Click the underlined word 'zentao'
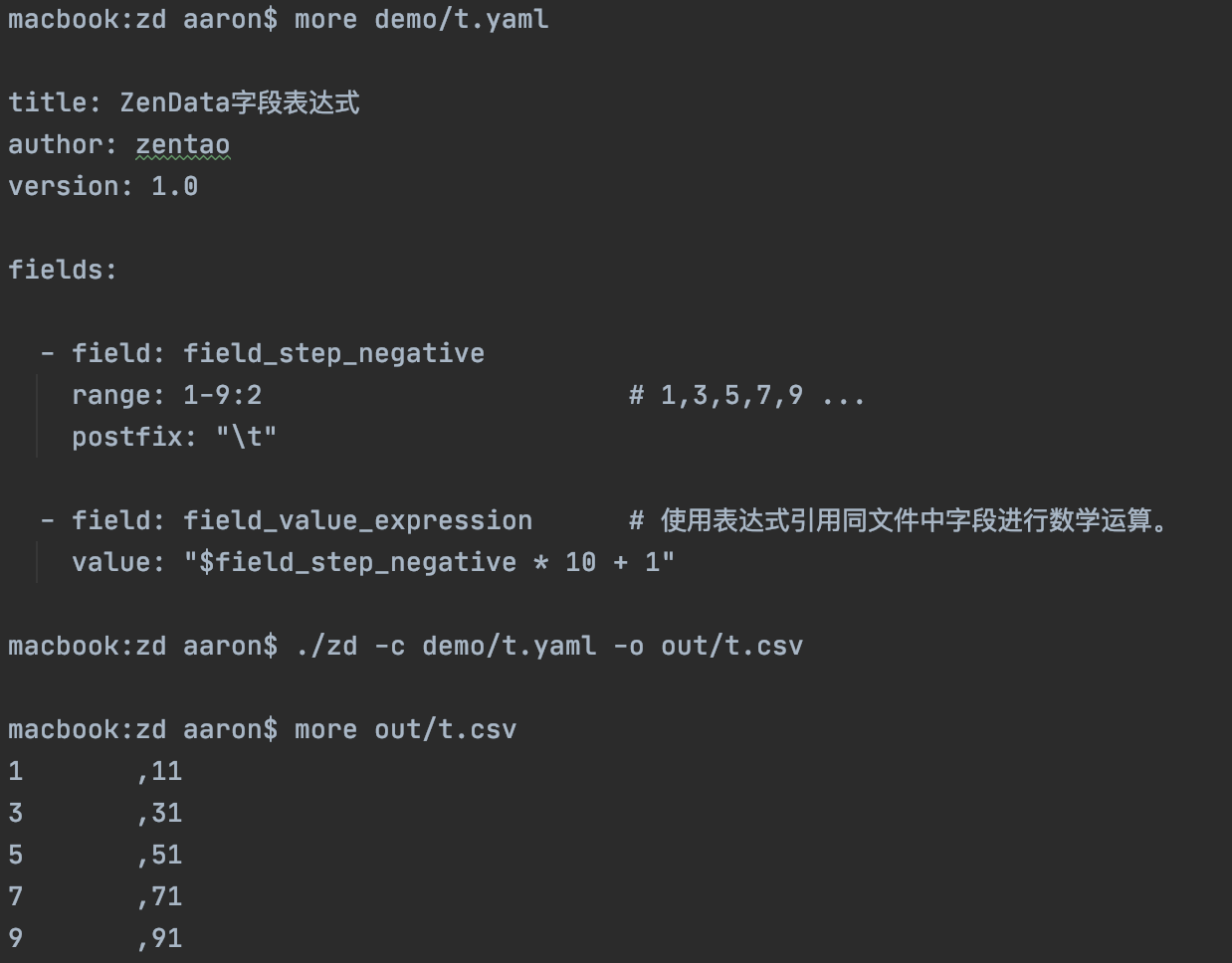 pyautogui.click(x=182, y=145)
